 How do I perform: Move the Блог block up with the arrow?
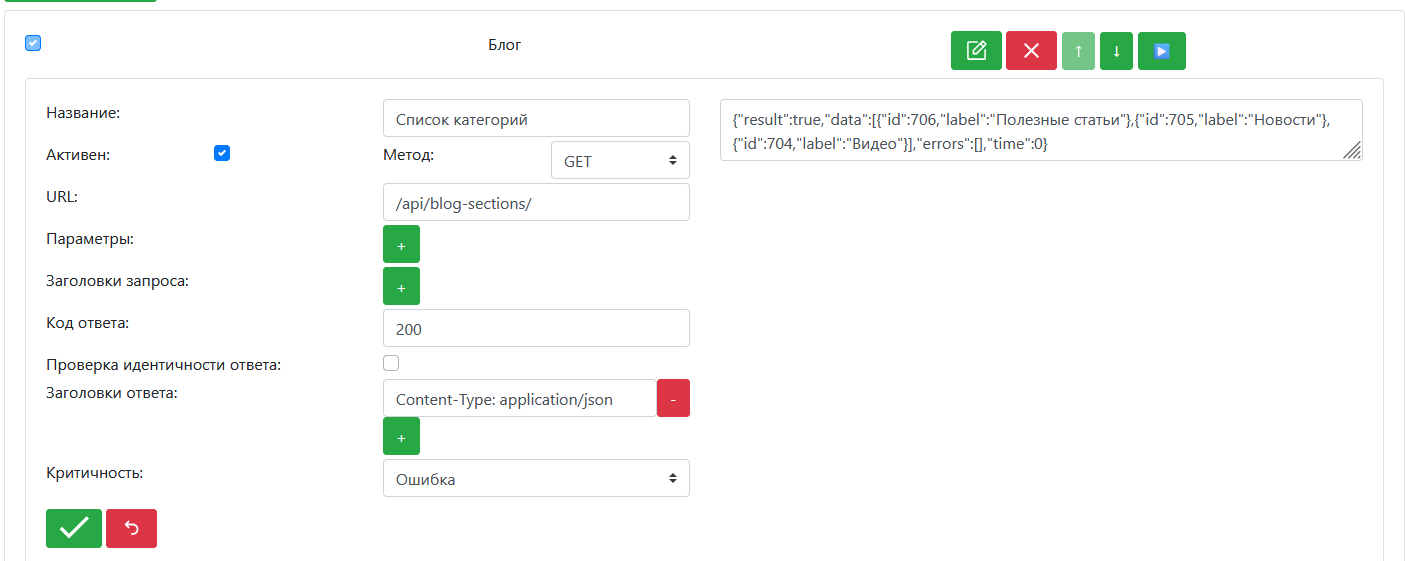[1078, 51]
